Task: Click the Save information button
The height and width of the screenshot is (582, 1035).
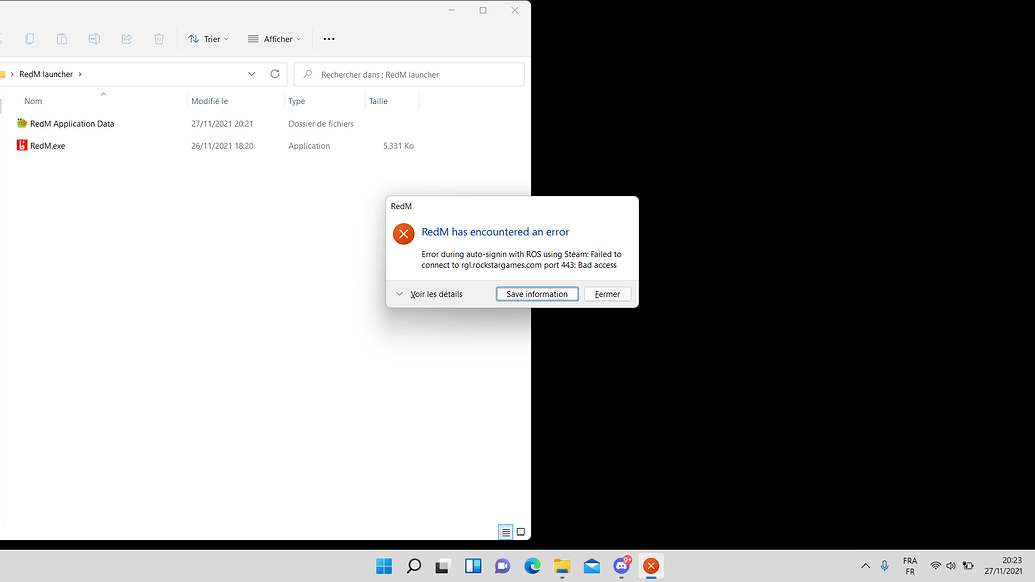Action: pos(537,293)
